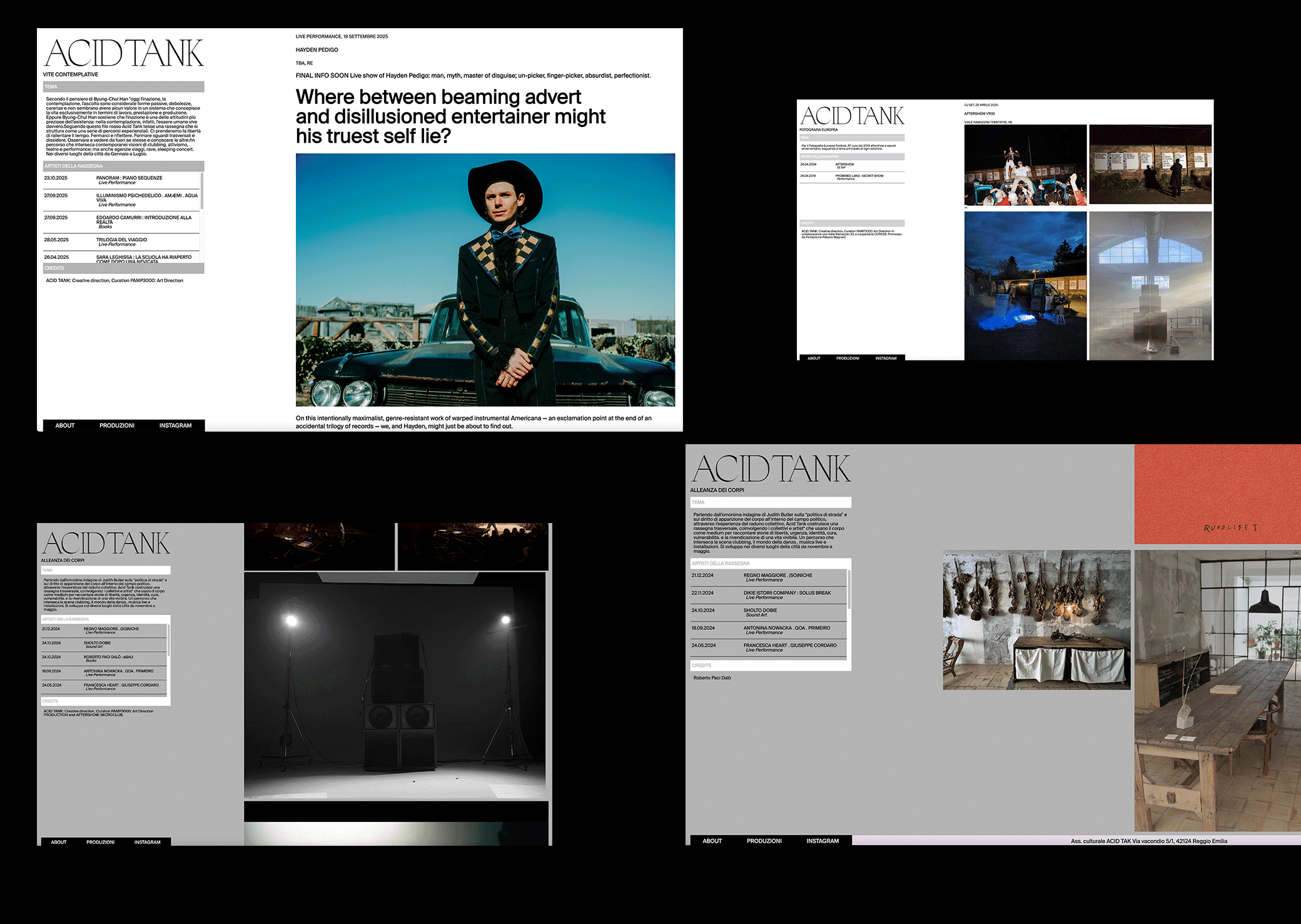
Task: Click PRODUZIONI in the large grey Alleanza page footer
Action: pos(764,841)
